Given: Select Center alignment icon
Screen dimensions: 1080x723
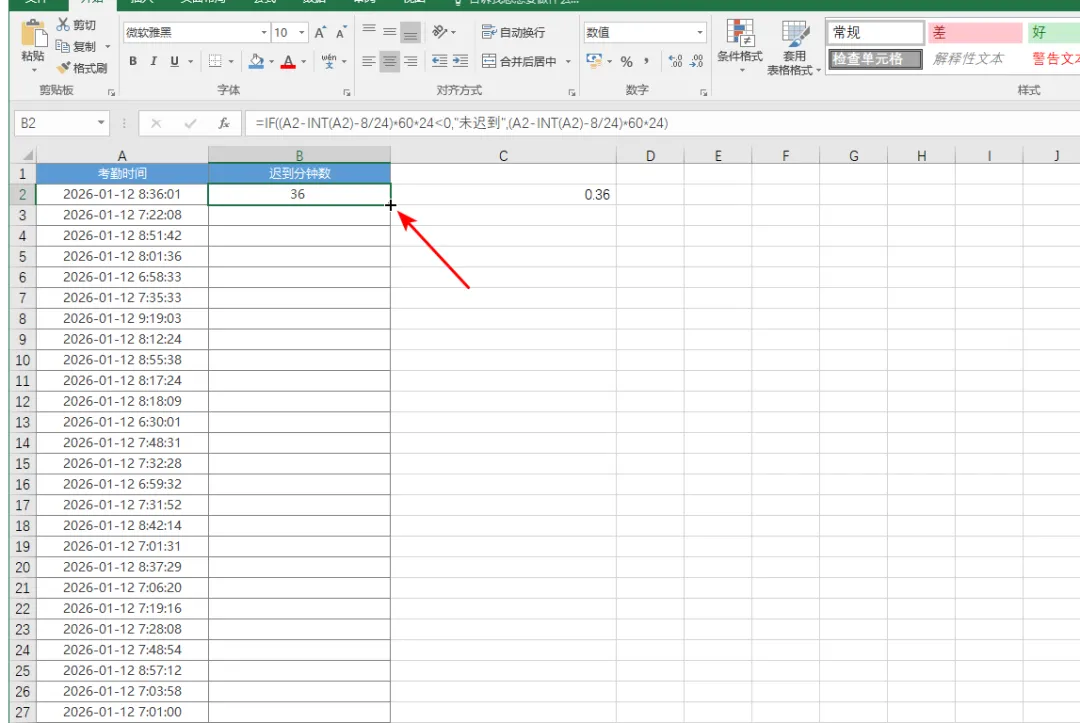Looking at the screenshot, I should pyautogui.click(x=389, y=61).
